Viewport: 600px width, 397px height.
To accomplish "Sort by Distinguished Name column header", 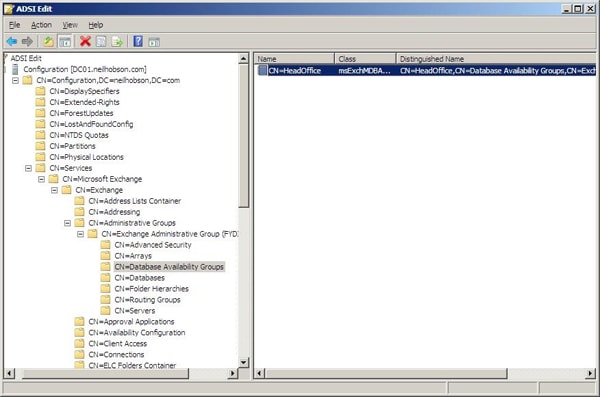I will (x=496, y=59).
